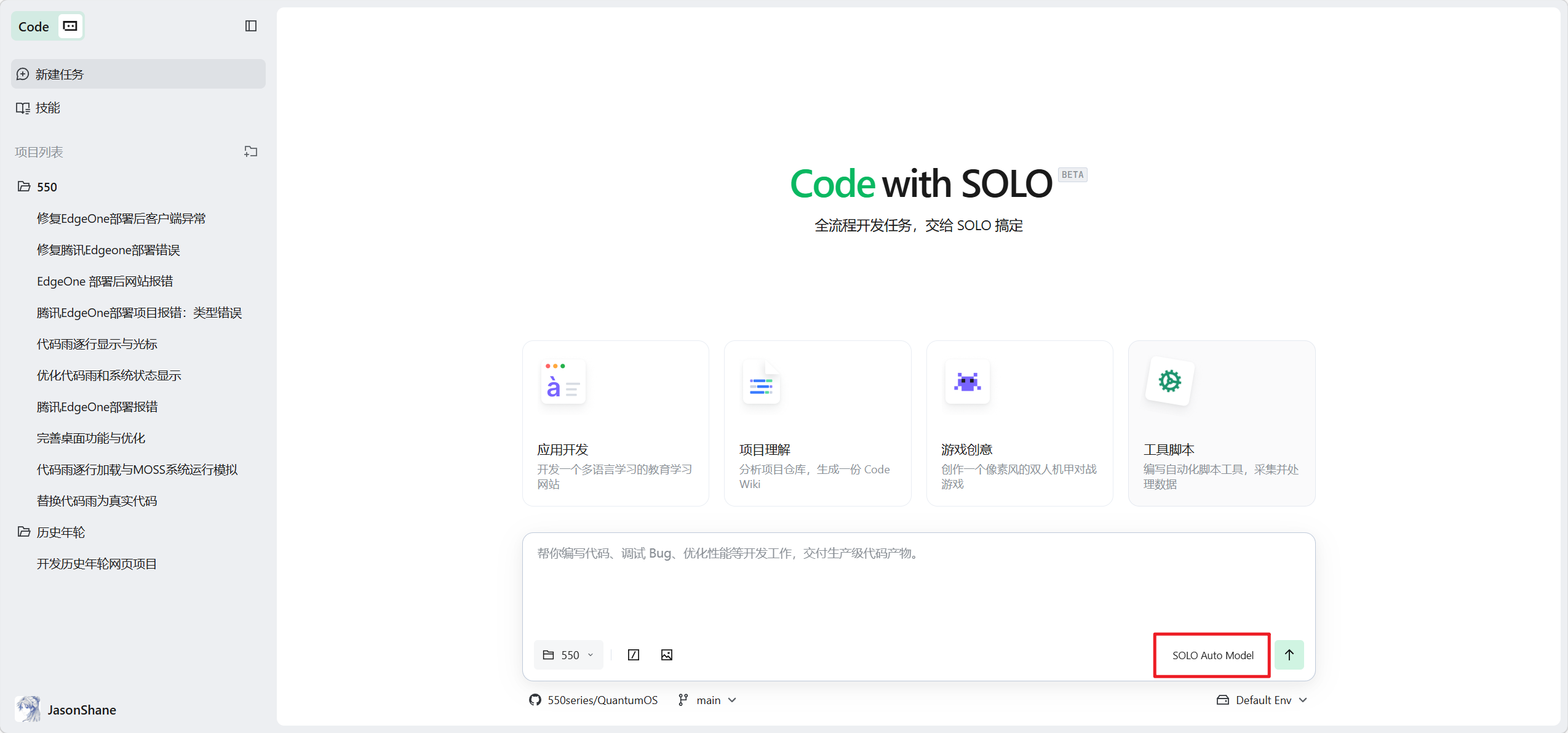Open task 修复EdgeOne部署后客户端异常
Image resolution: width=1568 pixels, height=733 pixels.
pos(121,218)
